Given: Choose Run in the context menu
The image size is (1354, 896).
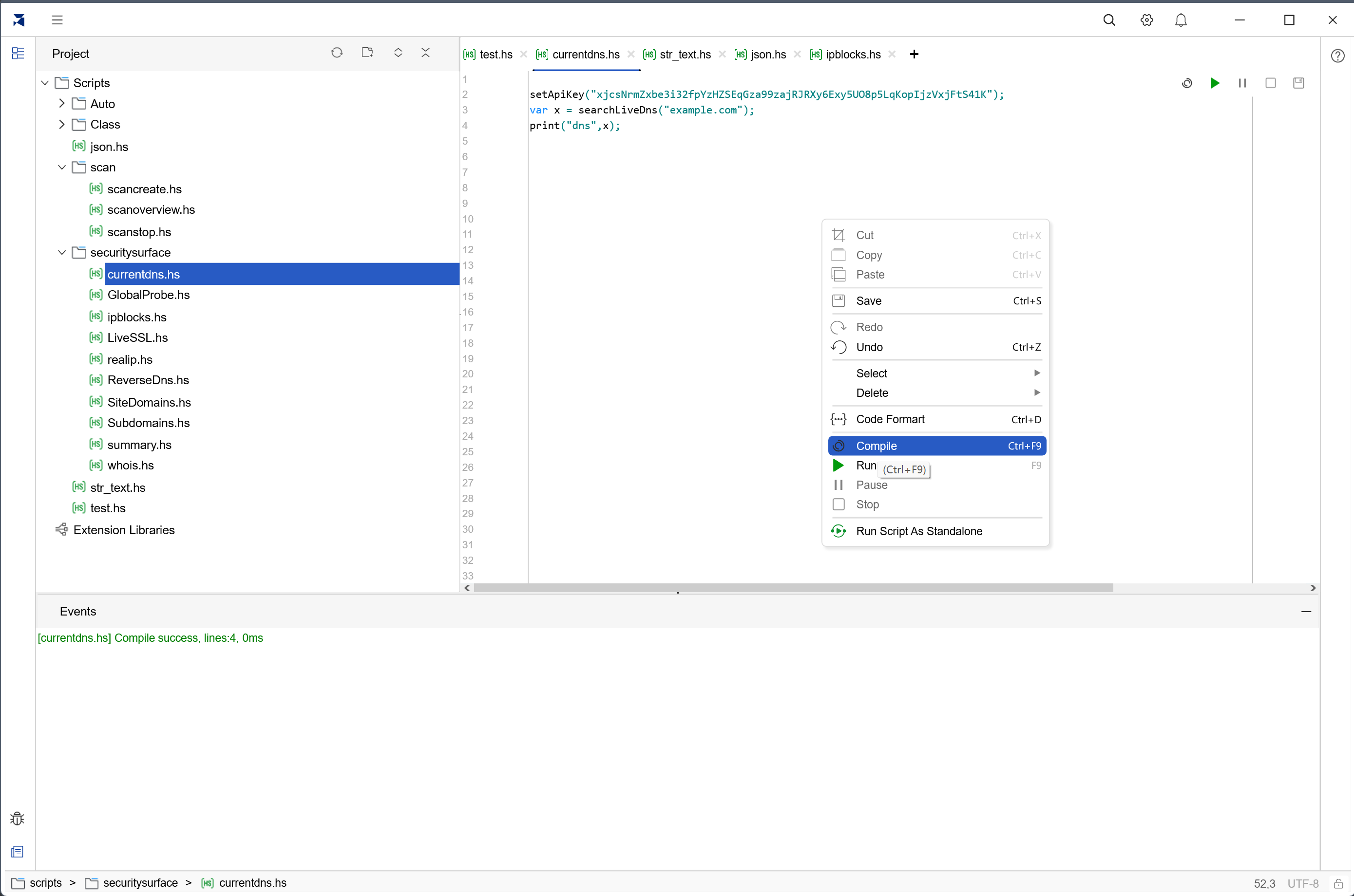Looking at the screenshot, I should pyautogui.click(x=936, y=465).
